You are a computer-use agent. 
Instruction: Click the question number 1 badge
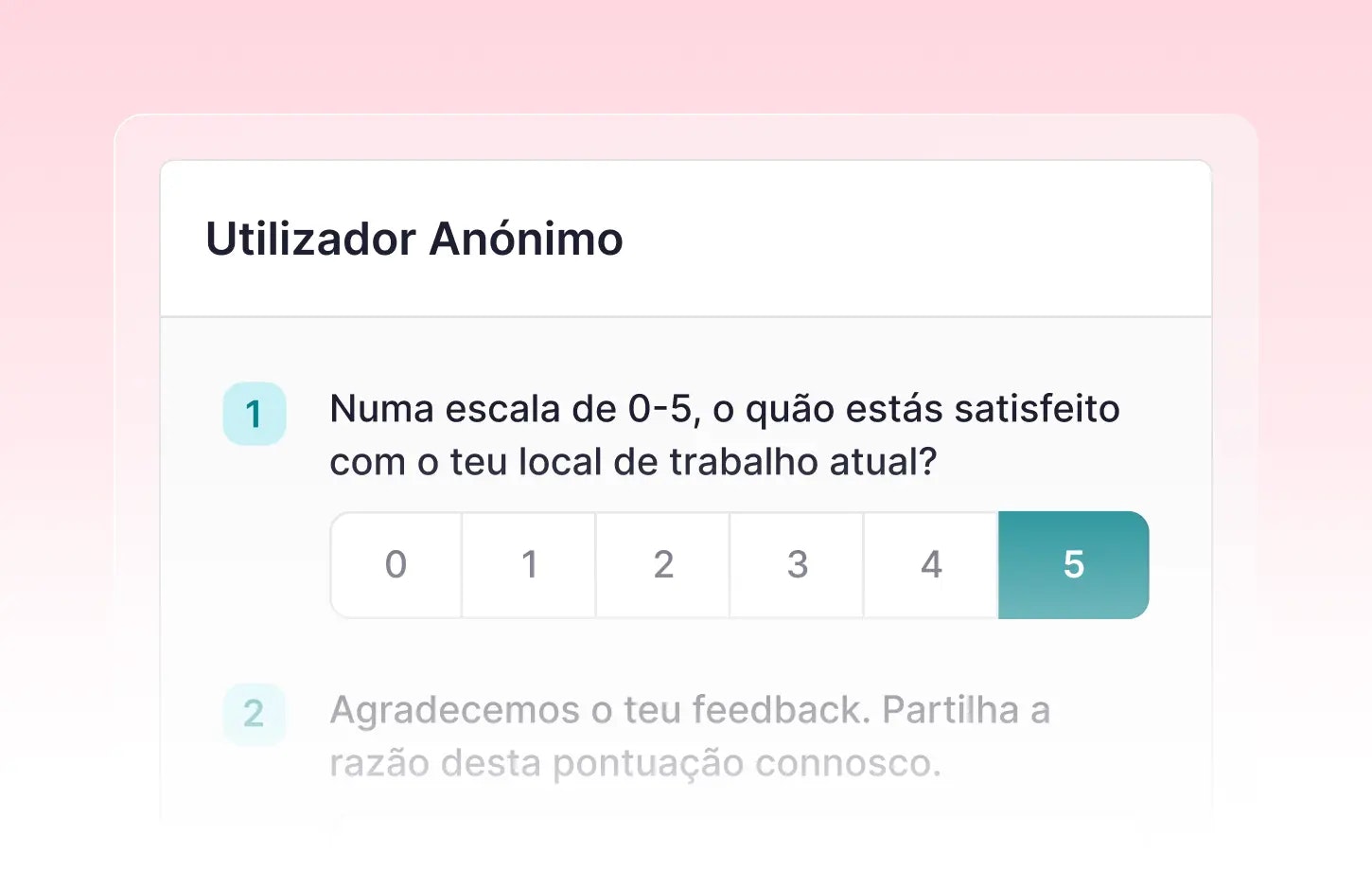254,414
